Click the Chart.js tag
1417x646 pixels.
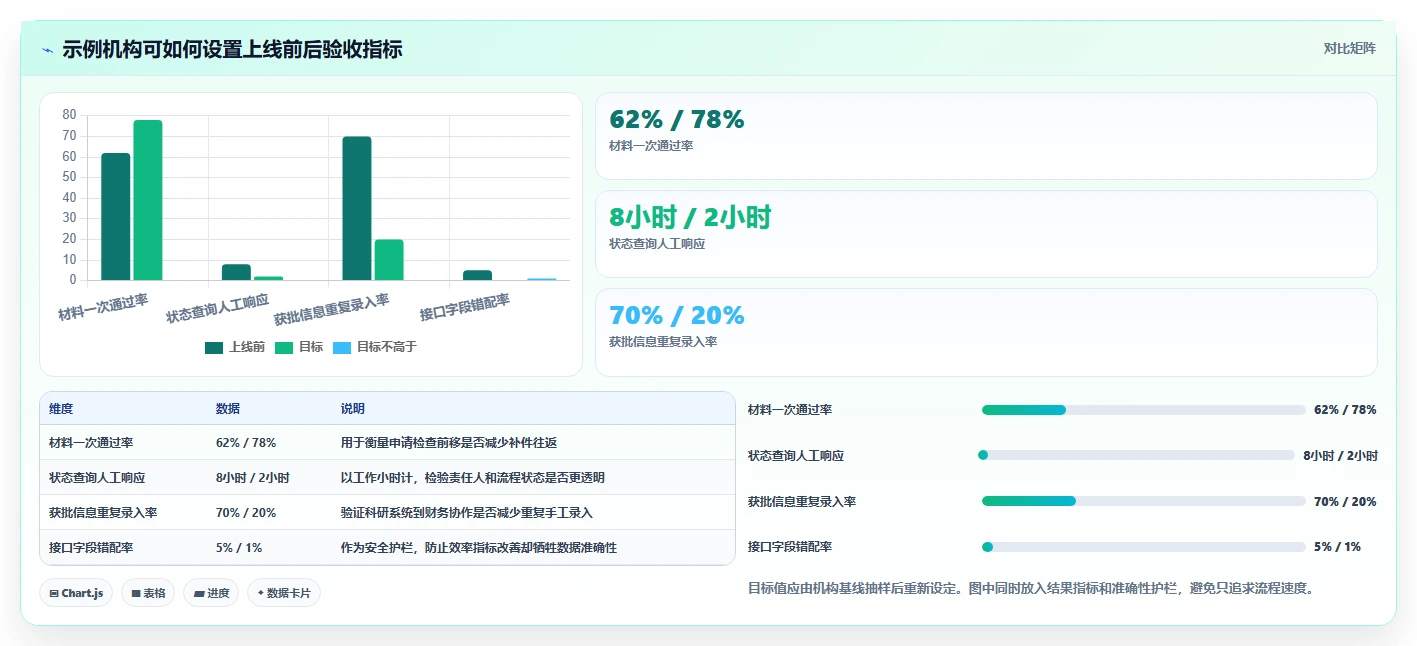pyautogui.click(x=77, y=593)
